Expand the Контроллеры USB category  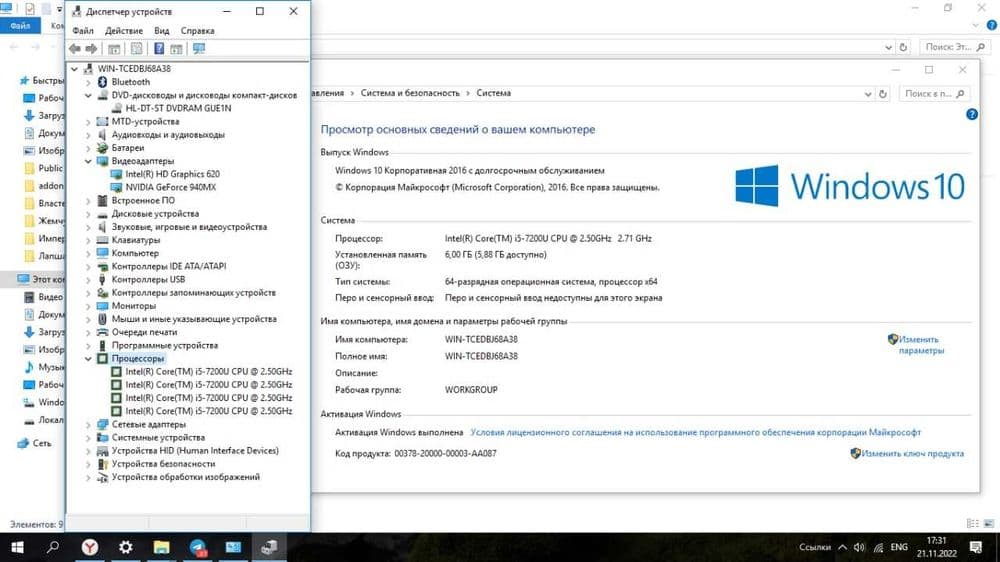(88, 279)
